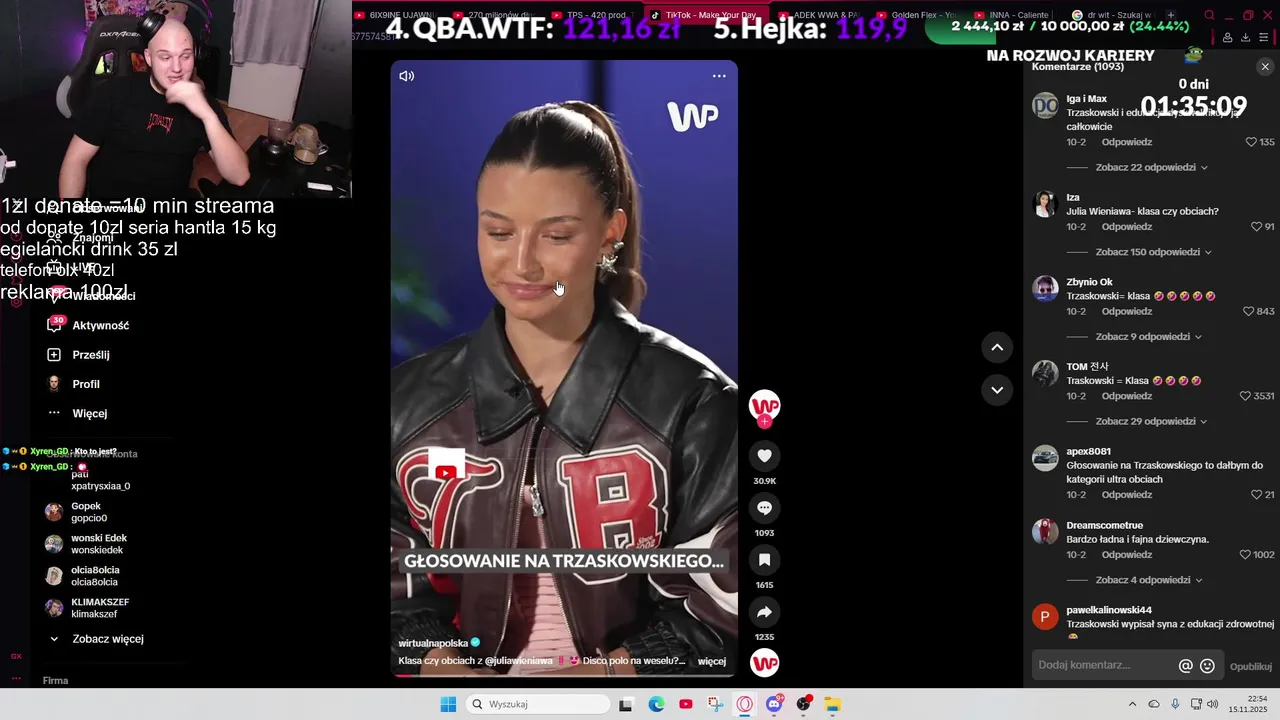
Task: Reply to Iza's comment via Odpowiedz
Action: tap(1127, 227)
